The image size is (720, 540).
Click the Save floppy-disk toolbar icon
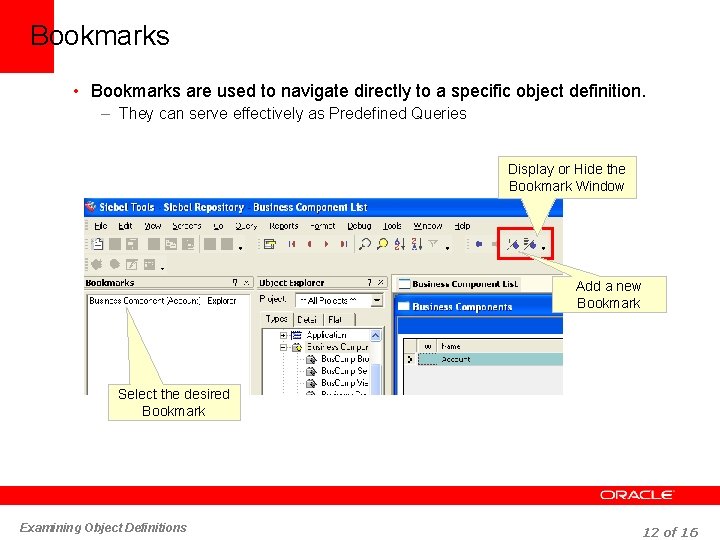click(x=132, y=244)
